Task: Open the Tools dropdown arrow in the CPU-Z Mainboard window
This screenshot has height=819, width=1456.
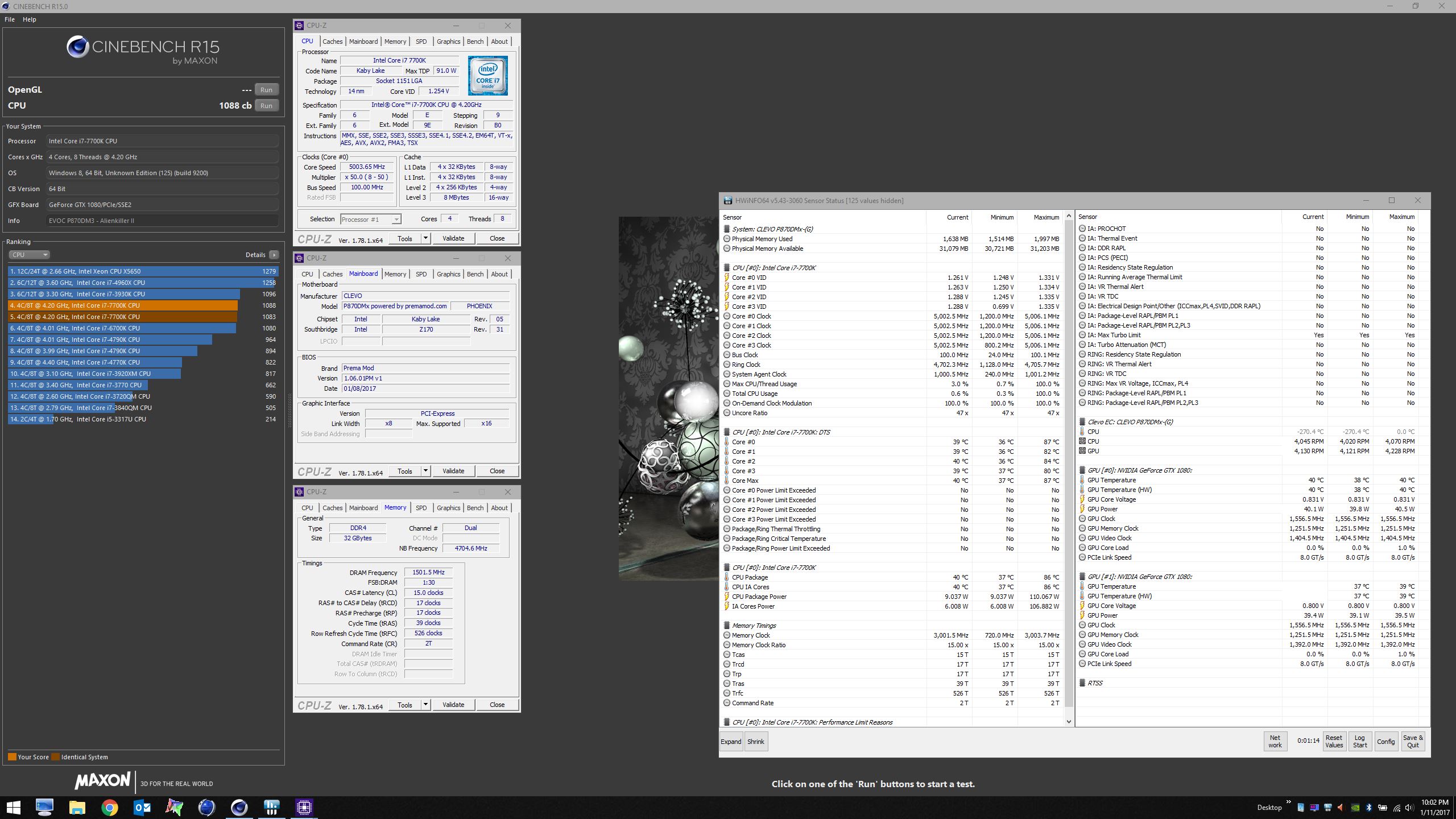Action: click(425, 471)
